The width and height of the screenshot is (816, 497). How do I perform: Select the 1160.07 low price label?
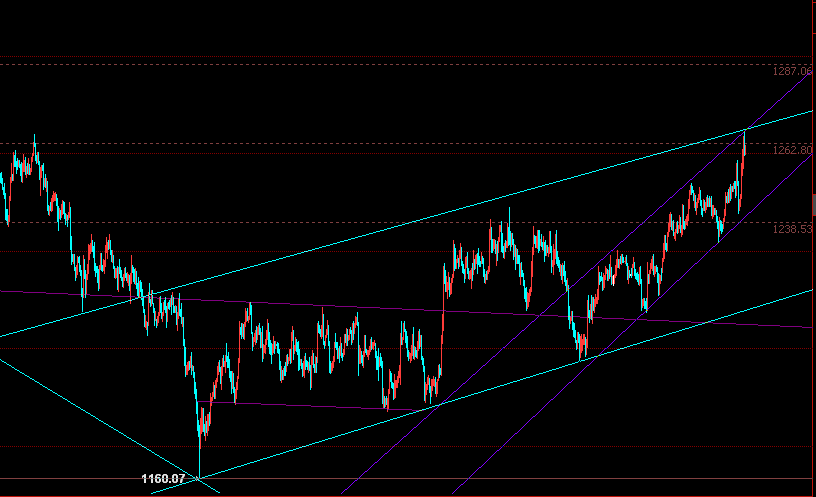[x=163, y=479]
